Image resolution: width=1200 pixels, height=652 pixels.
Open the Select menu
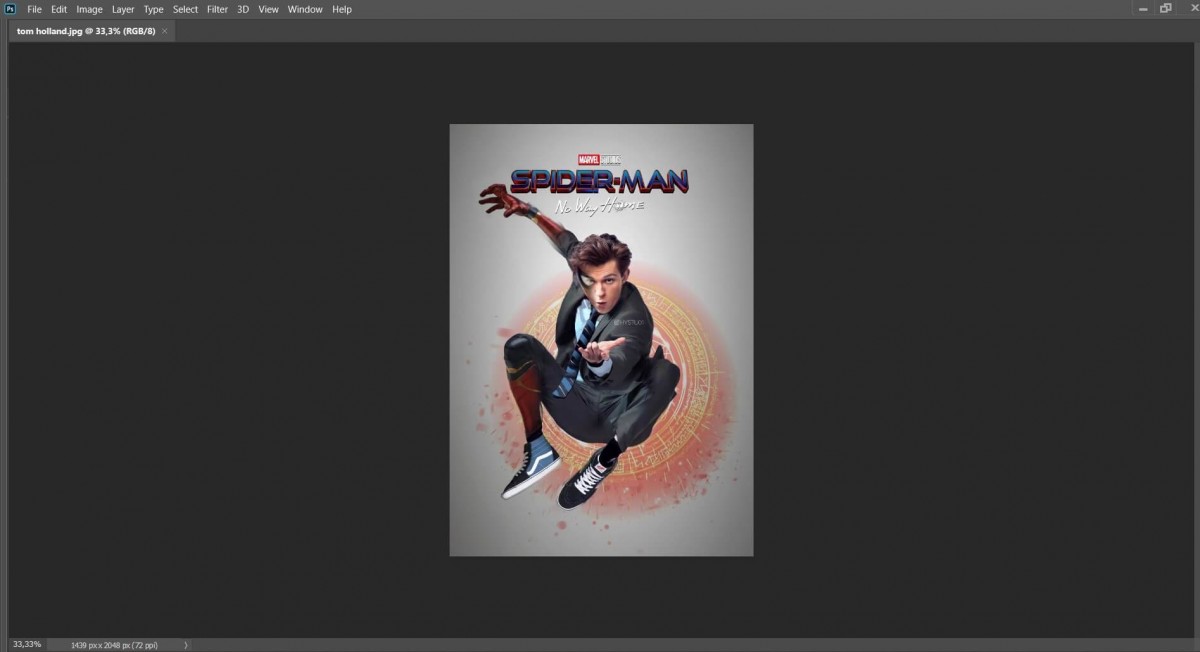point(185,9)
